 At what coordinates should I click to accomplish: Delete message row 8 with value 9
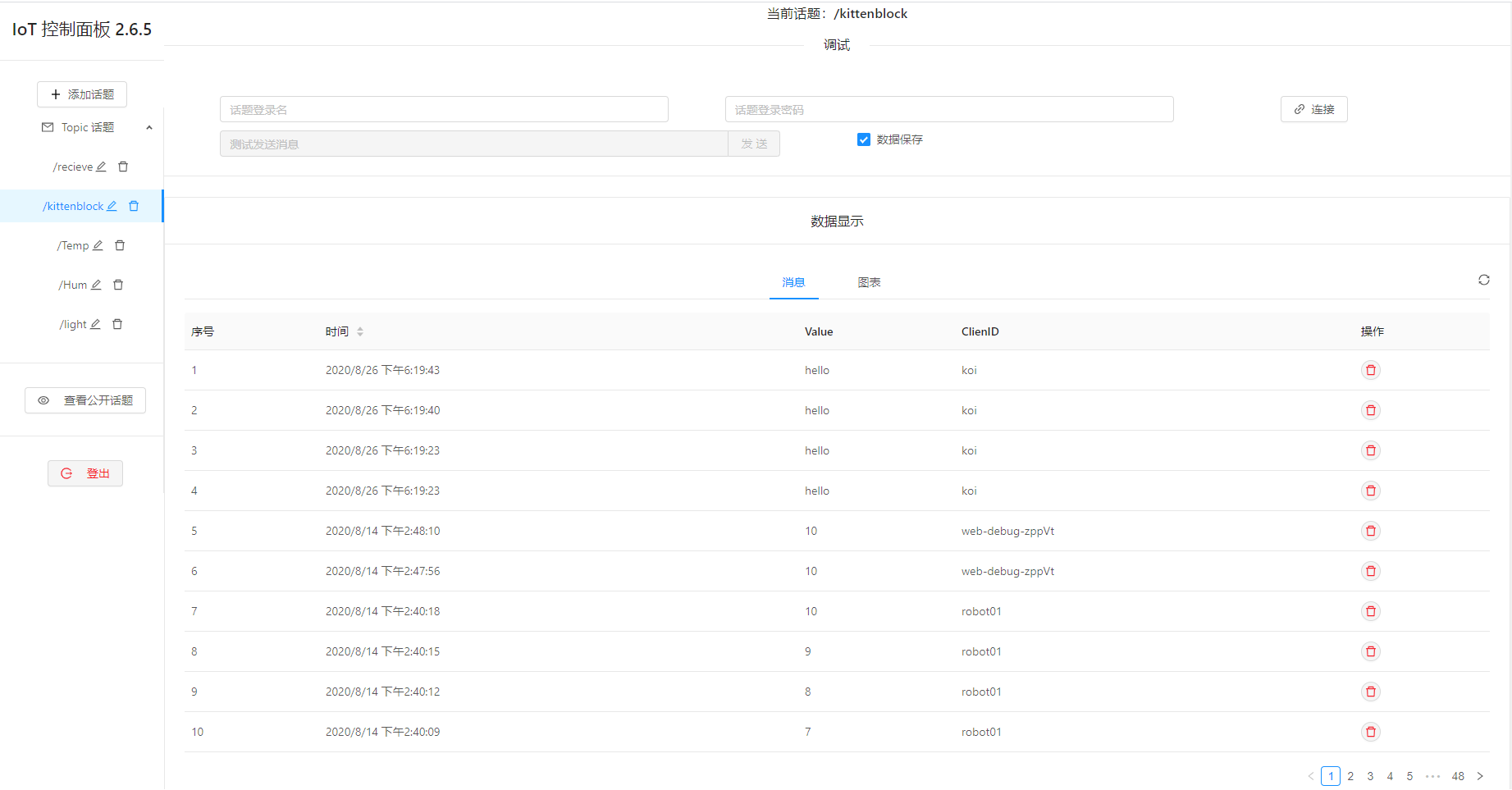(x=1371, y=651)
